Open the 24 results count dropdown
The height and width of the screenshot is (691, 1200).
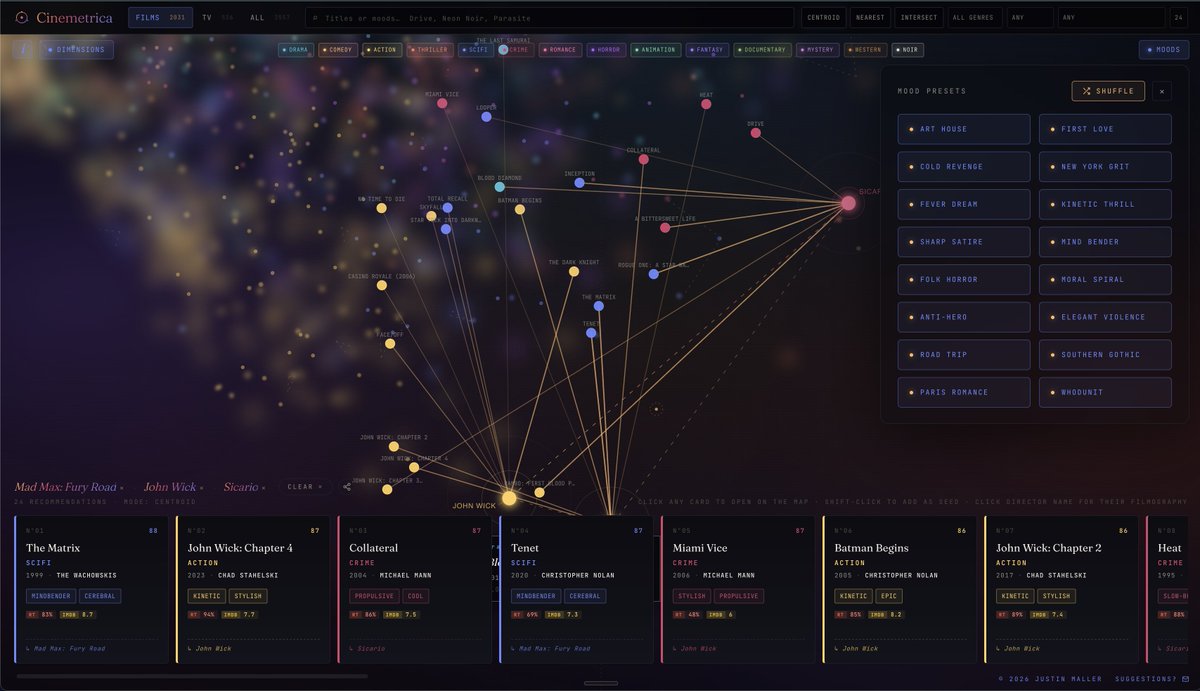[x=1180, y=17]
